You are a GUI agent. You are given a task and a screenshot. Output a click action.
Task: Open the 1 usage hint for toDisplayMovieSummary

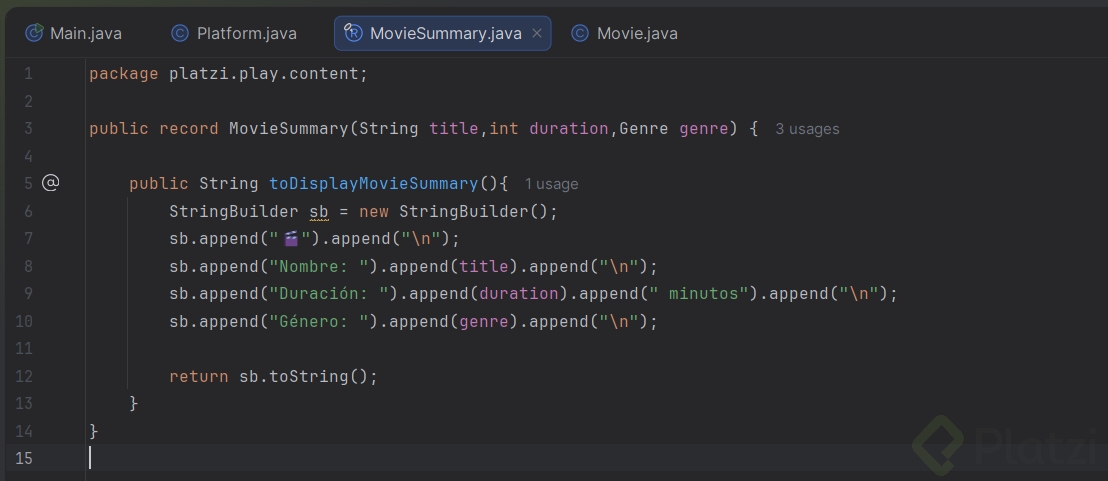tap(552, 184)
